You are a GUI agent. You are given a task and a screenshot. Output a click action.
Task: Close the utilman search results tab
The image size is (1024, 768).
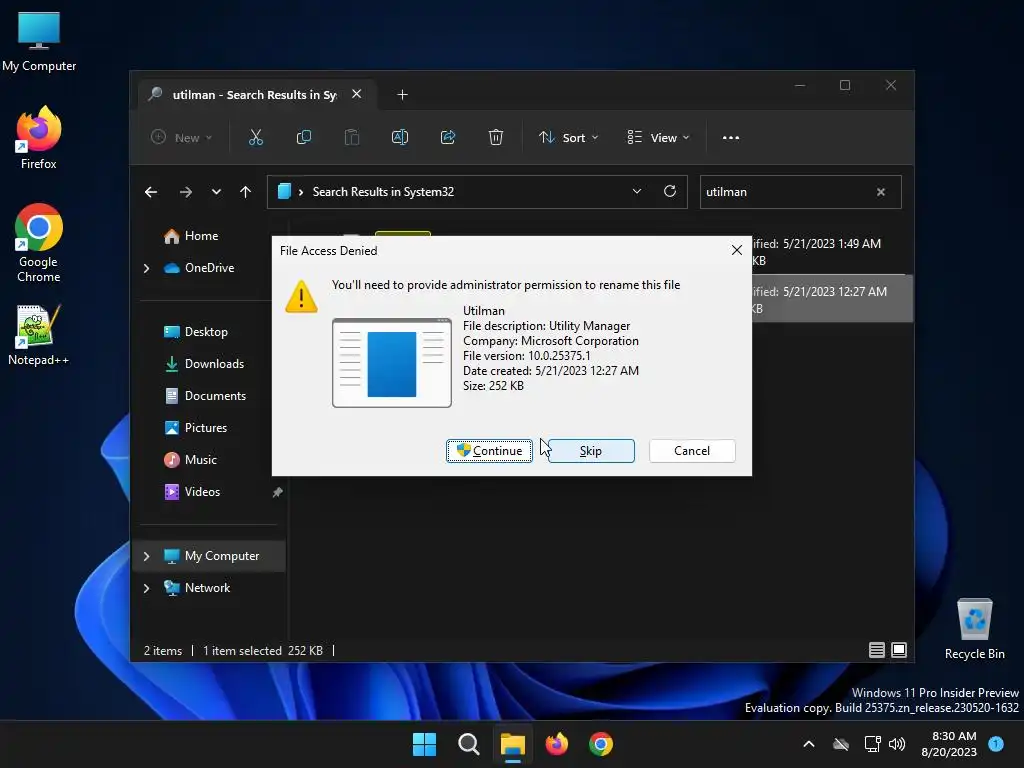[x=357, y=94]
